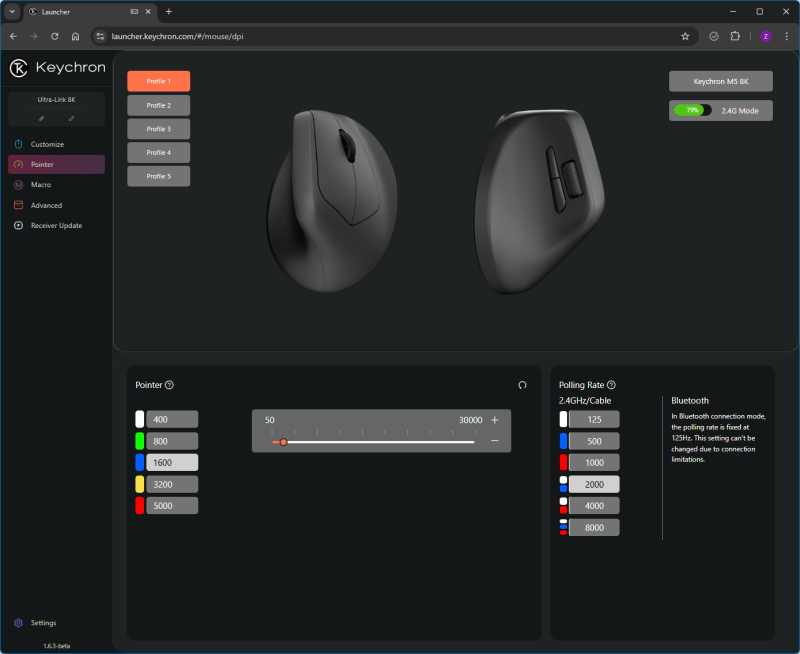Select the 5000 DPI level

click(172, 506)
